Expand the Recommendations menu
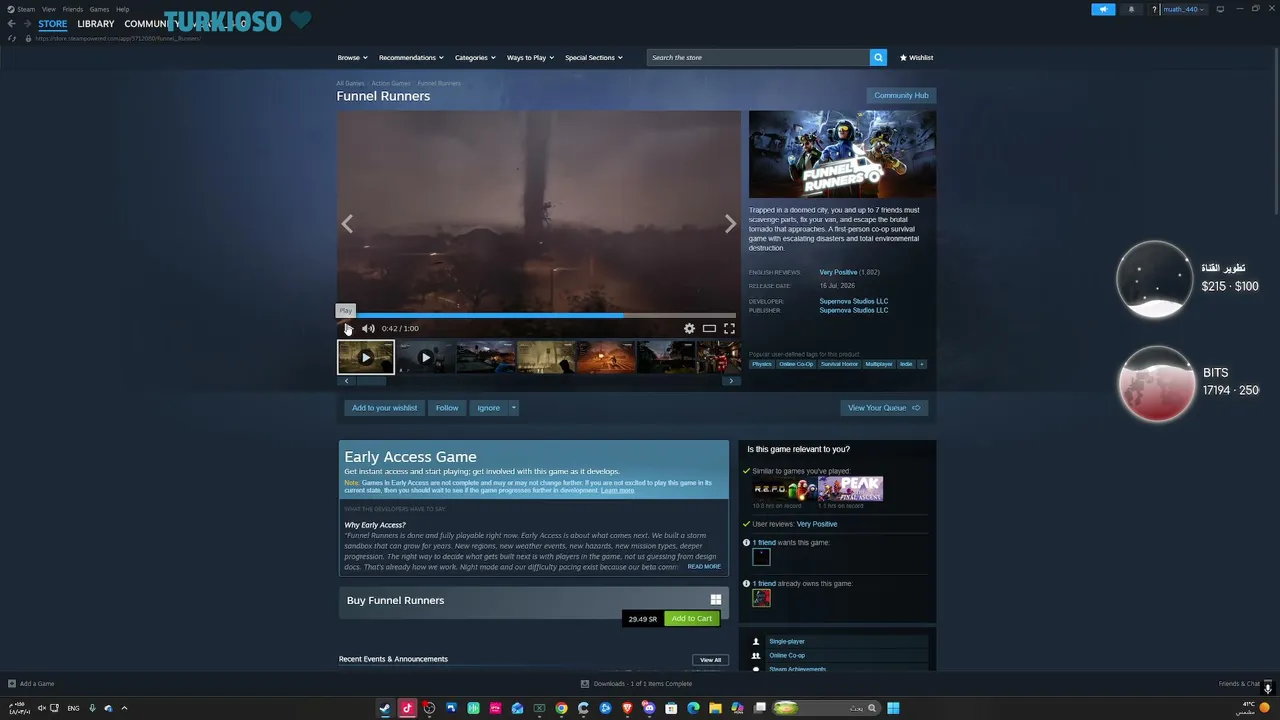The image size is (1280, 720). [x=410, y=57]
